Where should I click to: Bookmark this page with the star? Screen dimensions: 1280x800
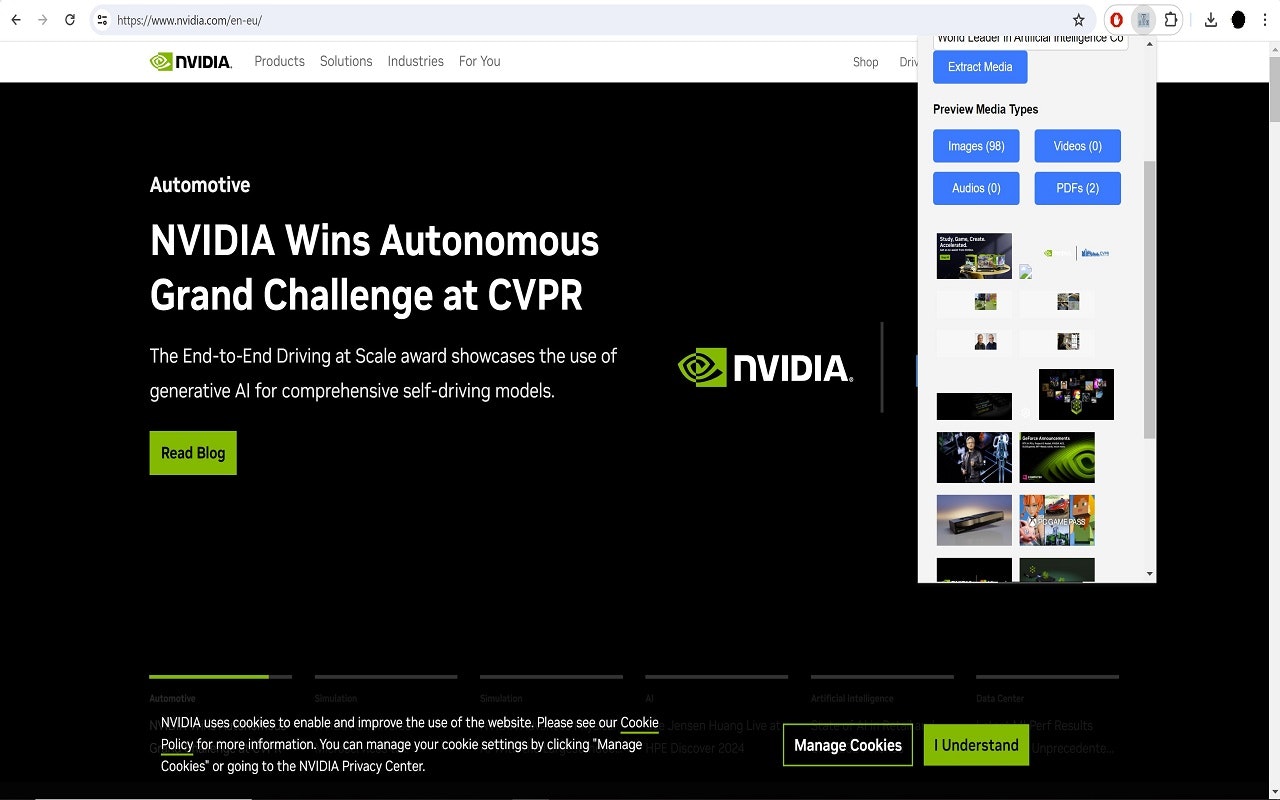[x=1079, y=20]
